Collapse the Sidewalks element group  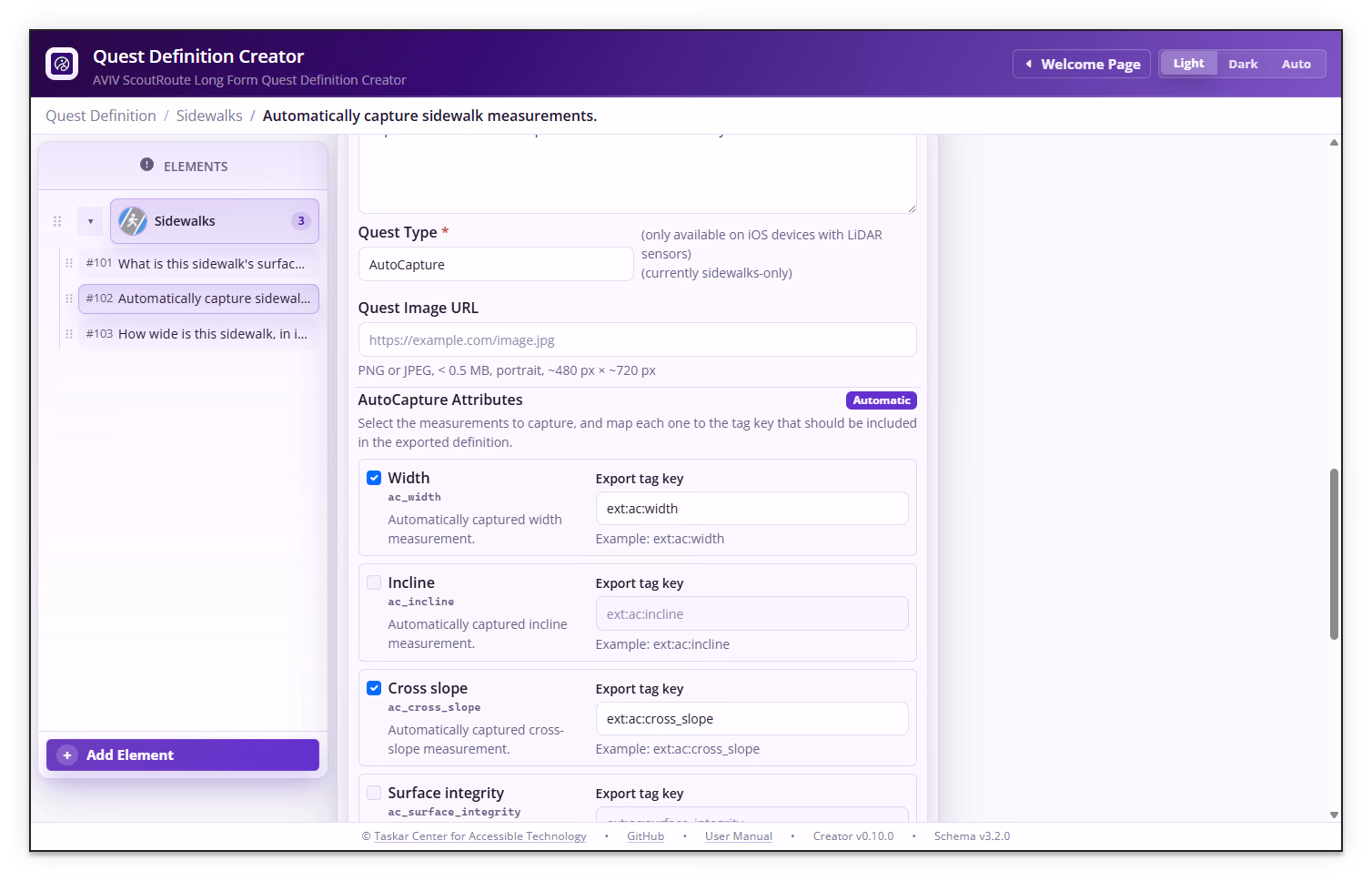point(90,221)
